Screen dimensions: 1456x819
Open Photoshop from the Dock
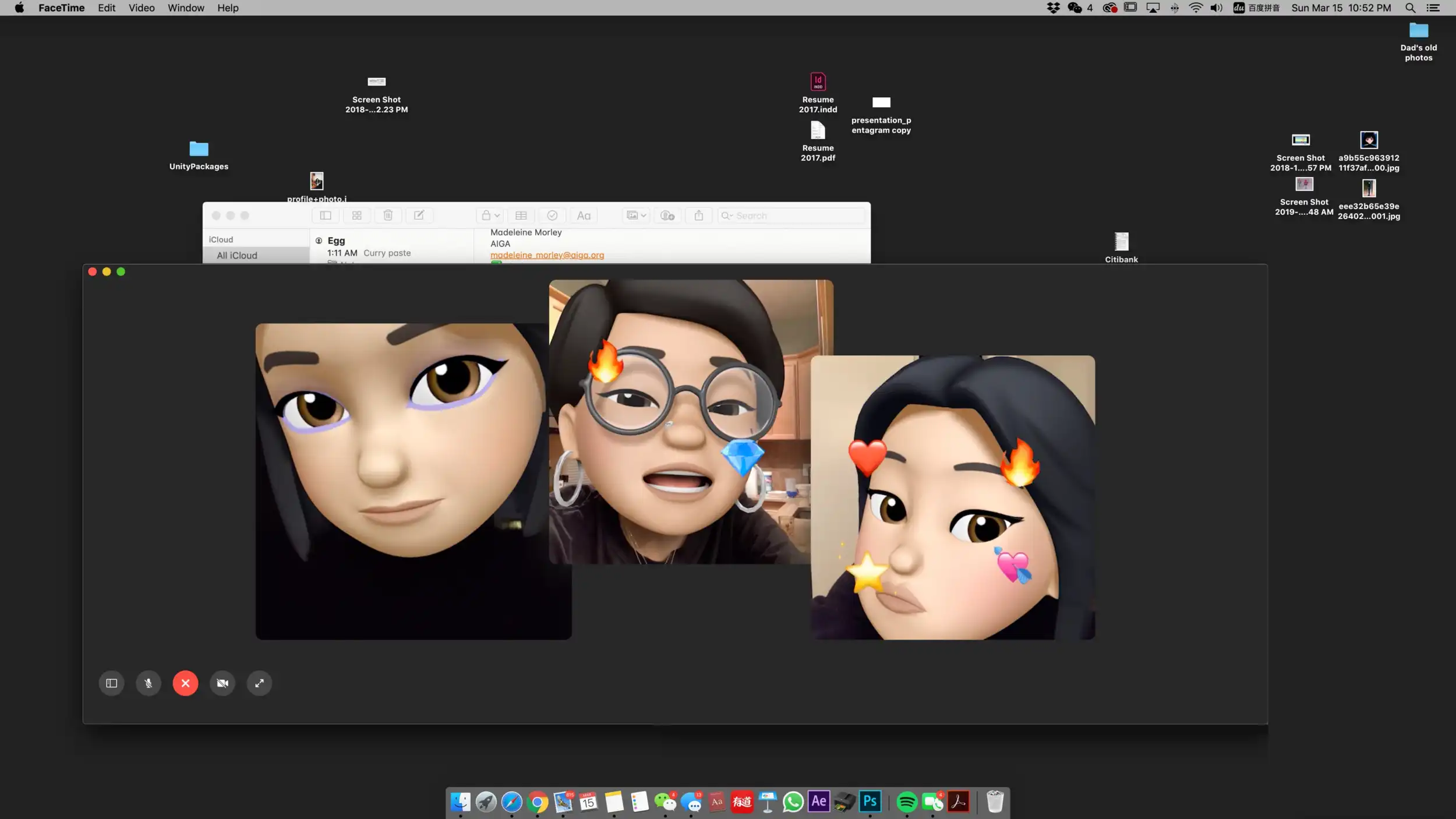point(870,802)
